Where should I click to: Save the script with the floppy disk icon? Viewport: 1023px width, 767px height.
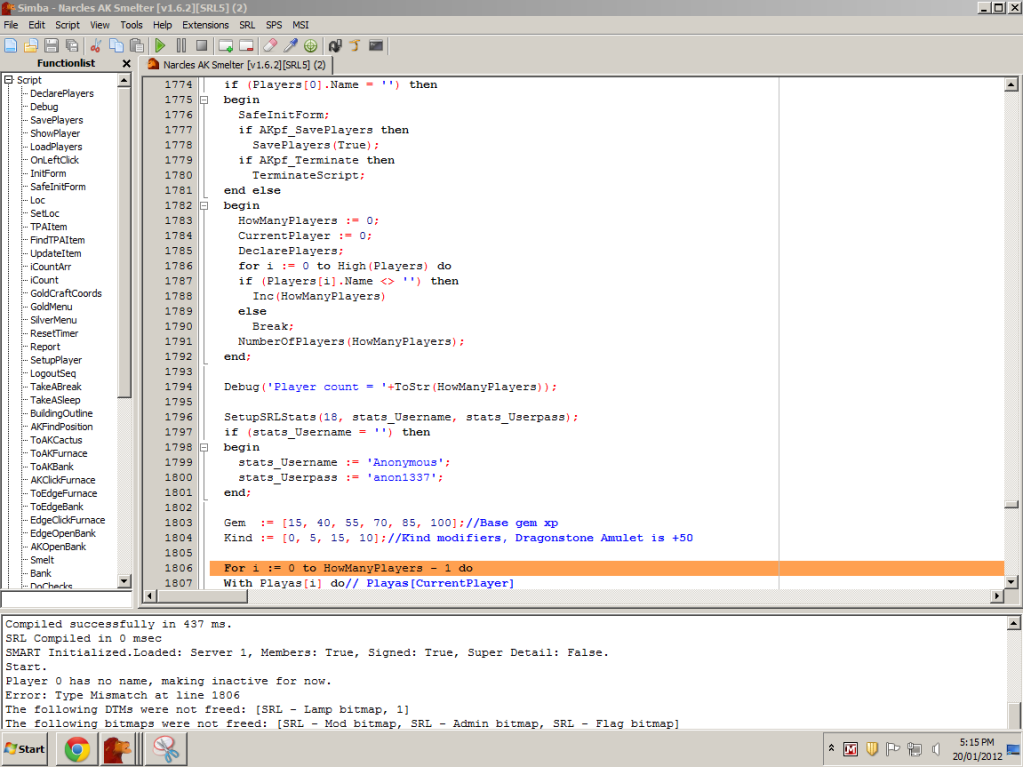coord(52,45)
